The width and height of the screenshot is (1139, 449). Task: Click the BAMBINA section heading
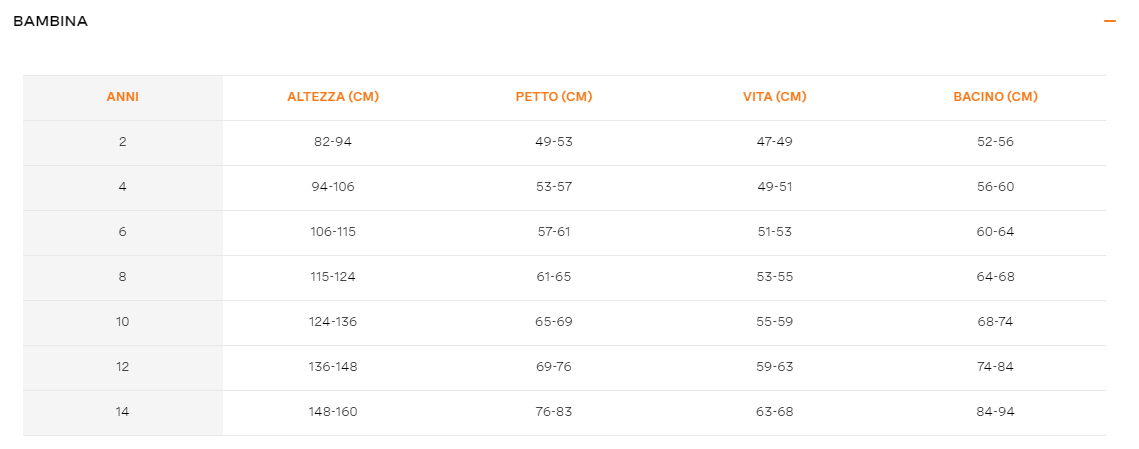(51, 21)
